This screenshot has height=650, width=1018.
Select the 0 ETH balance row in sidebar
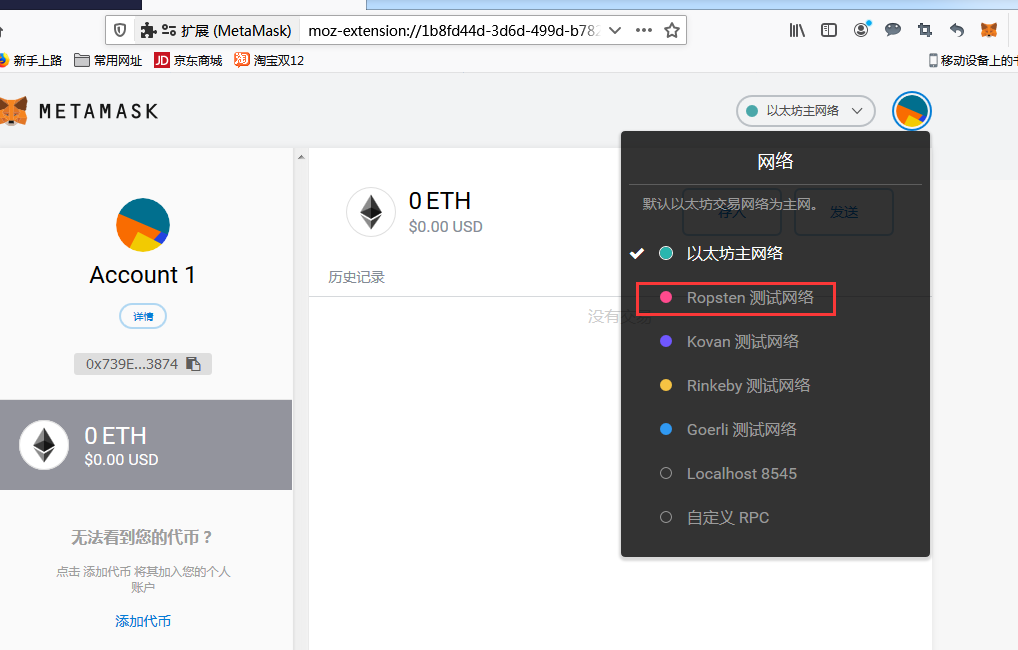point(146,445)
